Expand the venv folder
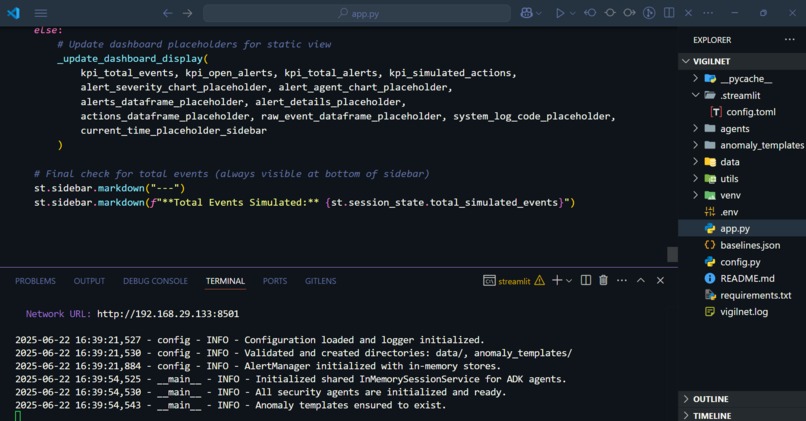The image size is (806, 421). 742,195
